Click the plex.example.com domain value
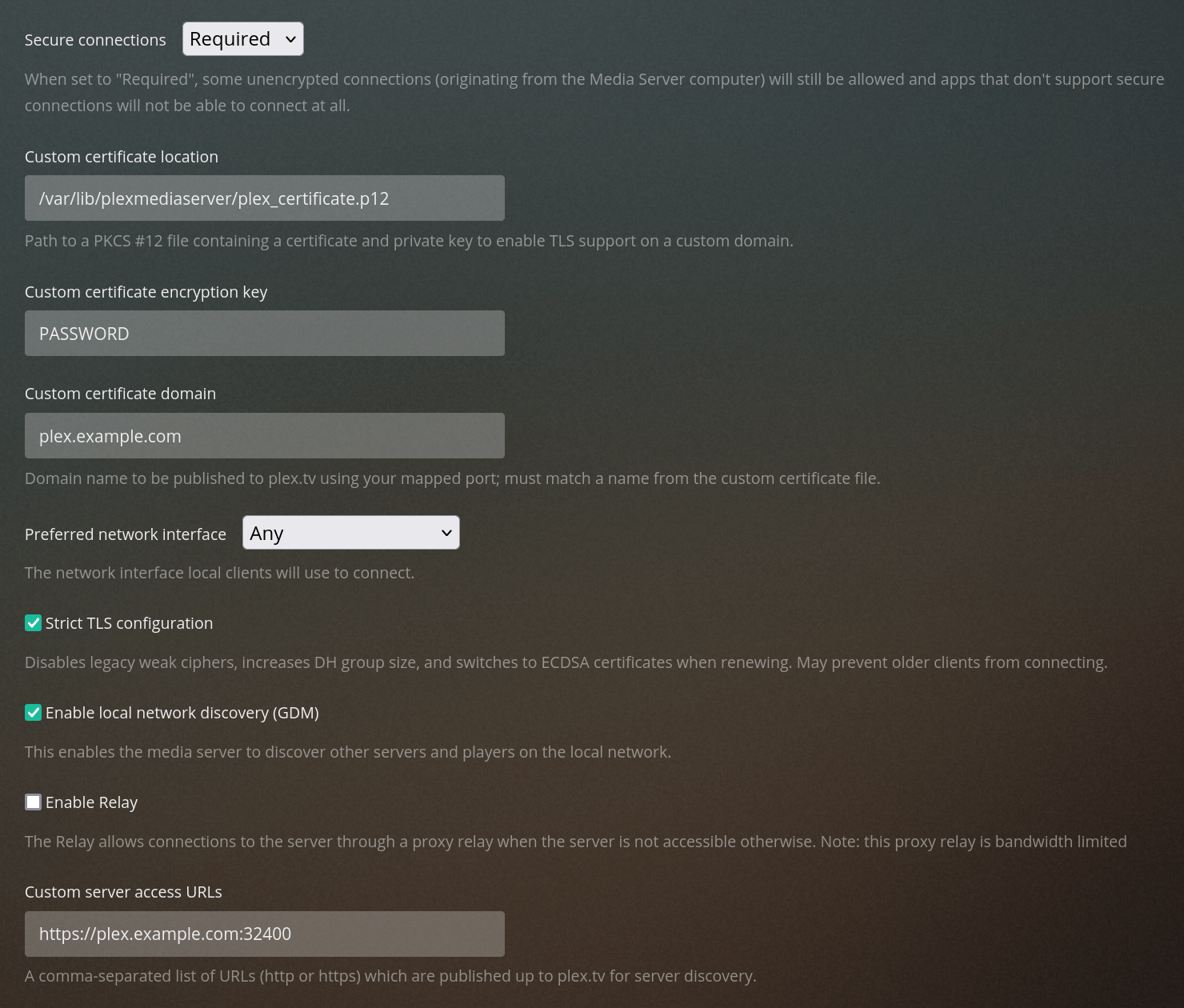This screenshot has height=1008, width=1184. point(110,435)
